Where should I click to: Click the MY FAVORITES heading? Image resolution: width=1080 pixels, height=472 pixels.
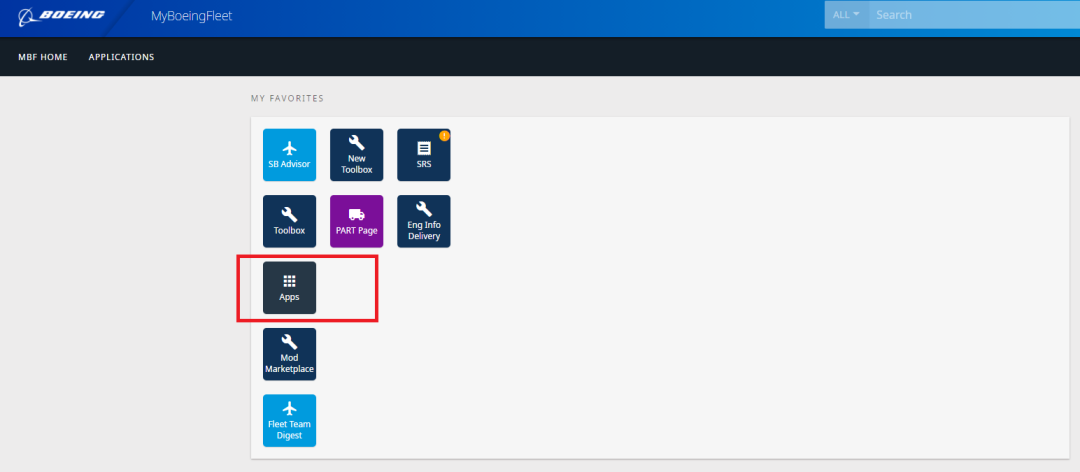pyautogui.click(x=287, y=99)
